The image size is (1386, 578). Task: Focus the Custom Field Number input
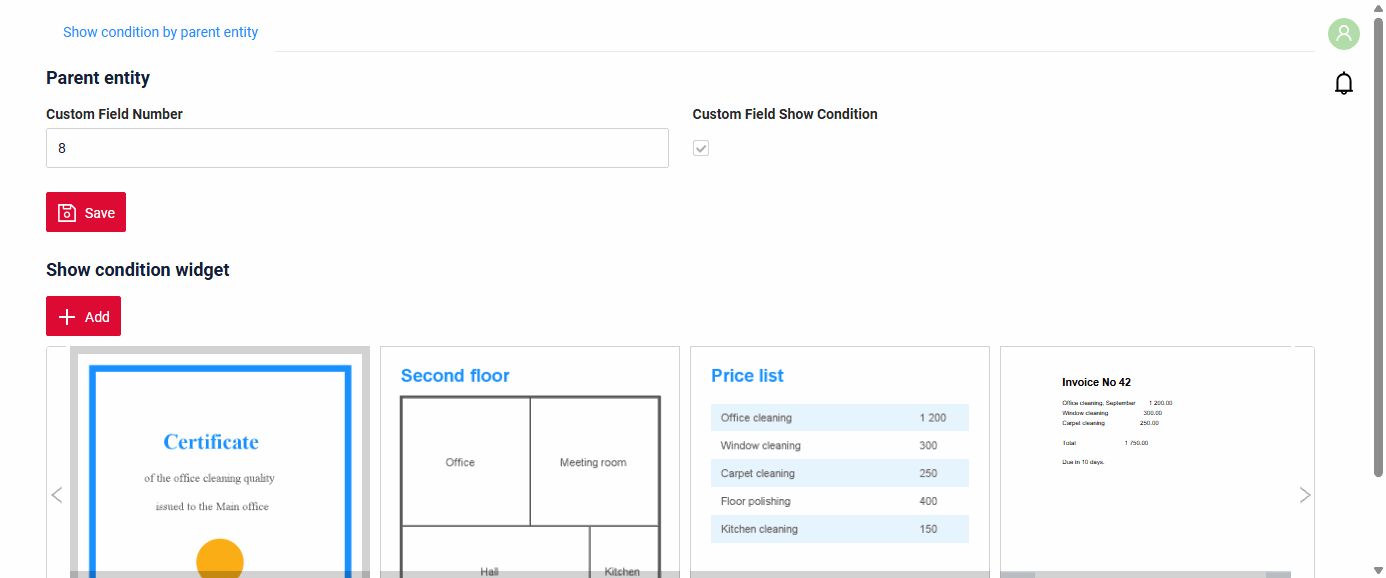tap(357, 148)
